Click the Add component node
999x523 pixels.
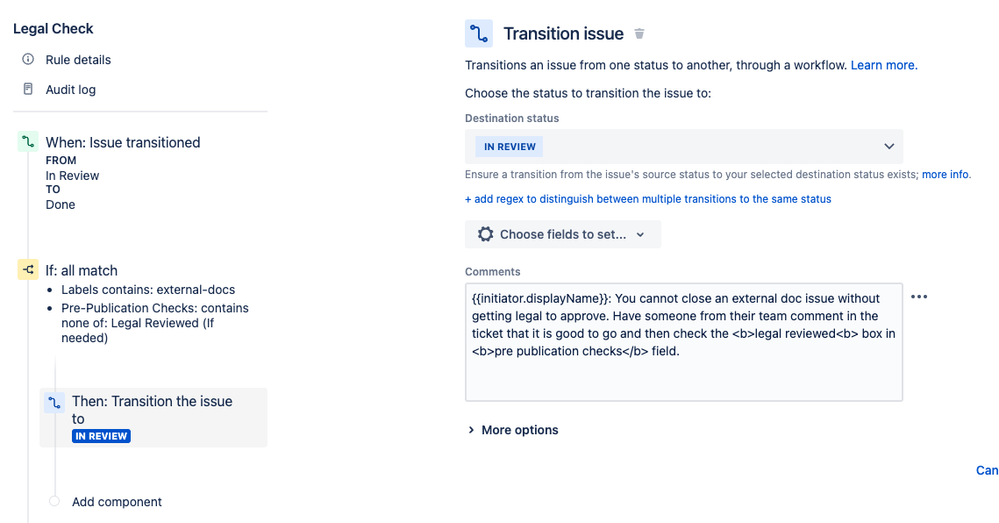click(x=117, y=502)
